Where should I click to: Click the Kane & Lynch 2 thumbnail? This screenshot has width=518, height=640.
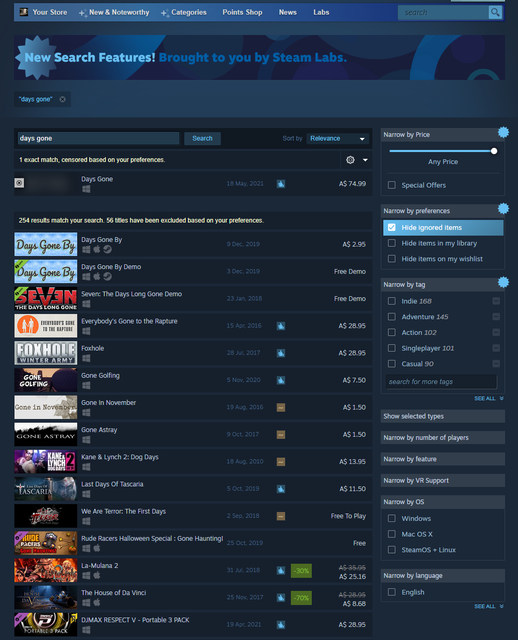tap(46, 462)
